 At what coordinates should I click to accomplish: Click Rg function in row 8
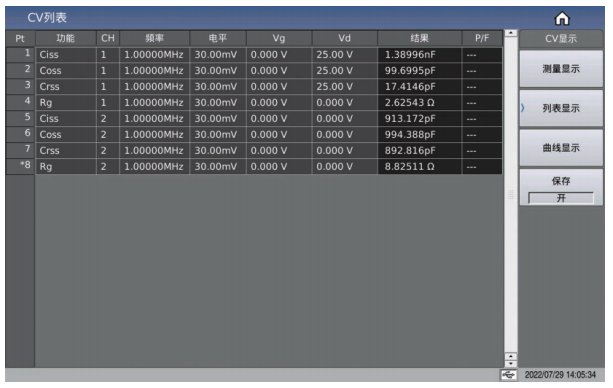click(66, 167)
